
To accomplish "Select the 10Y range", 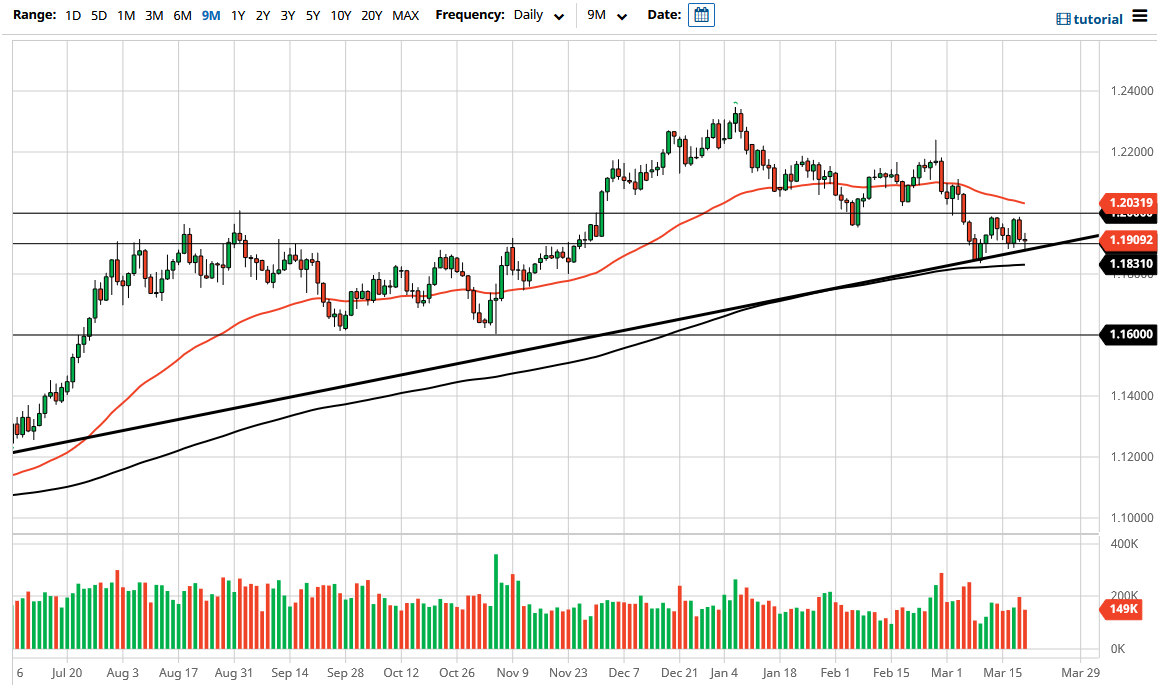I will tap(340, 16).
